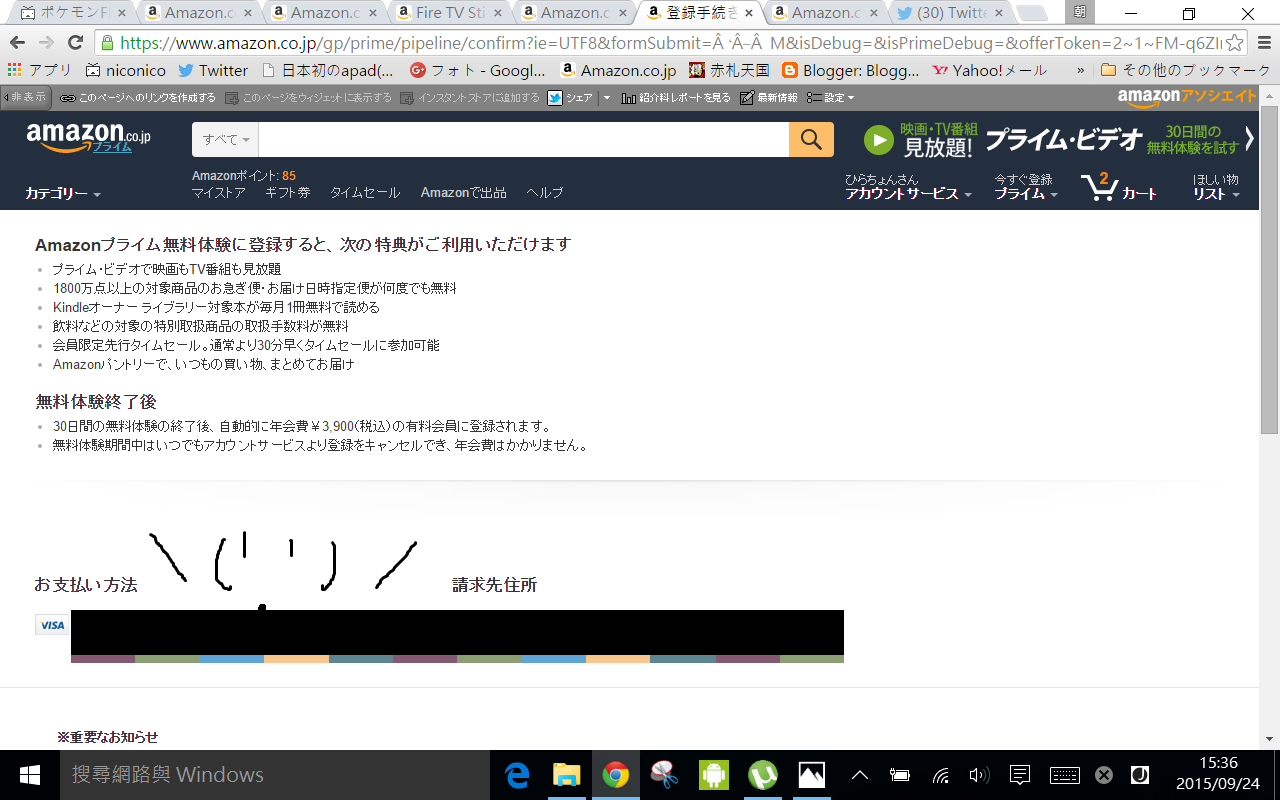The height and width of the screenshot is (800, 1280).
Task: Switch to the (30) Twitter tab
Action: (x=950, y=13)
